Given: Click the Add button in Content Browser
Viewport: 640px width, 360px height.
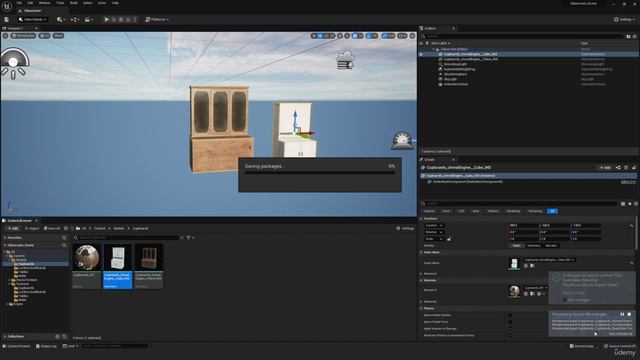Looking at the screenshot, I should point(13,229).
